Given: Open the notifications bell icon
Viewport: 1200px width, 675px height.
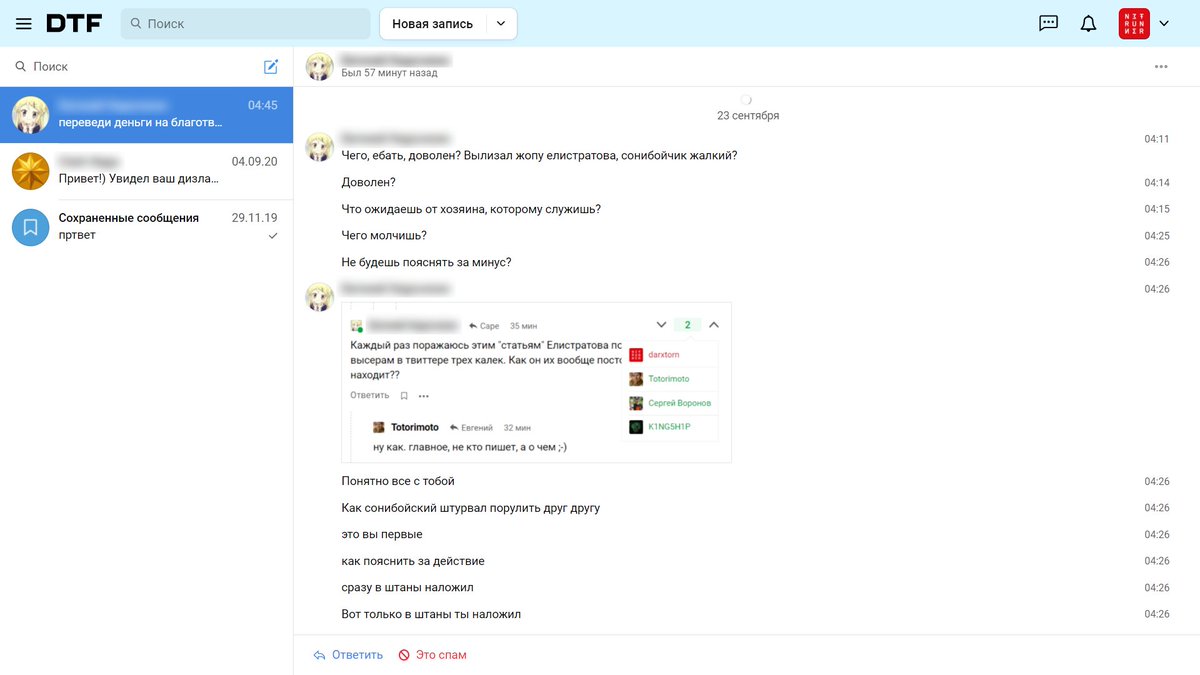Looking at the screenshot, I should point(1089,23).
